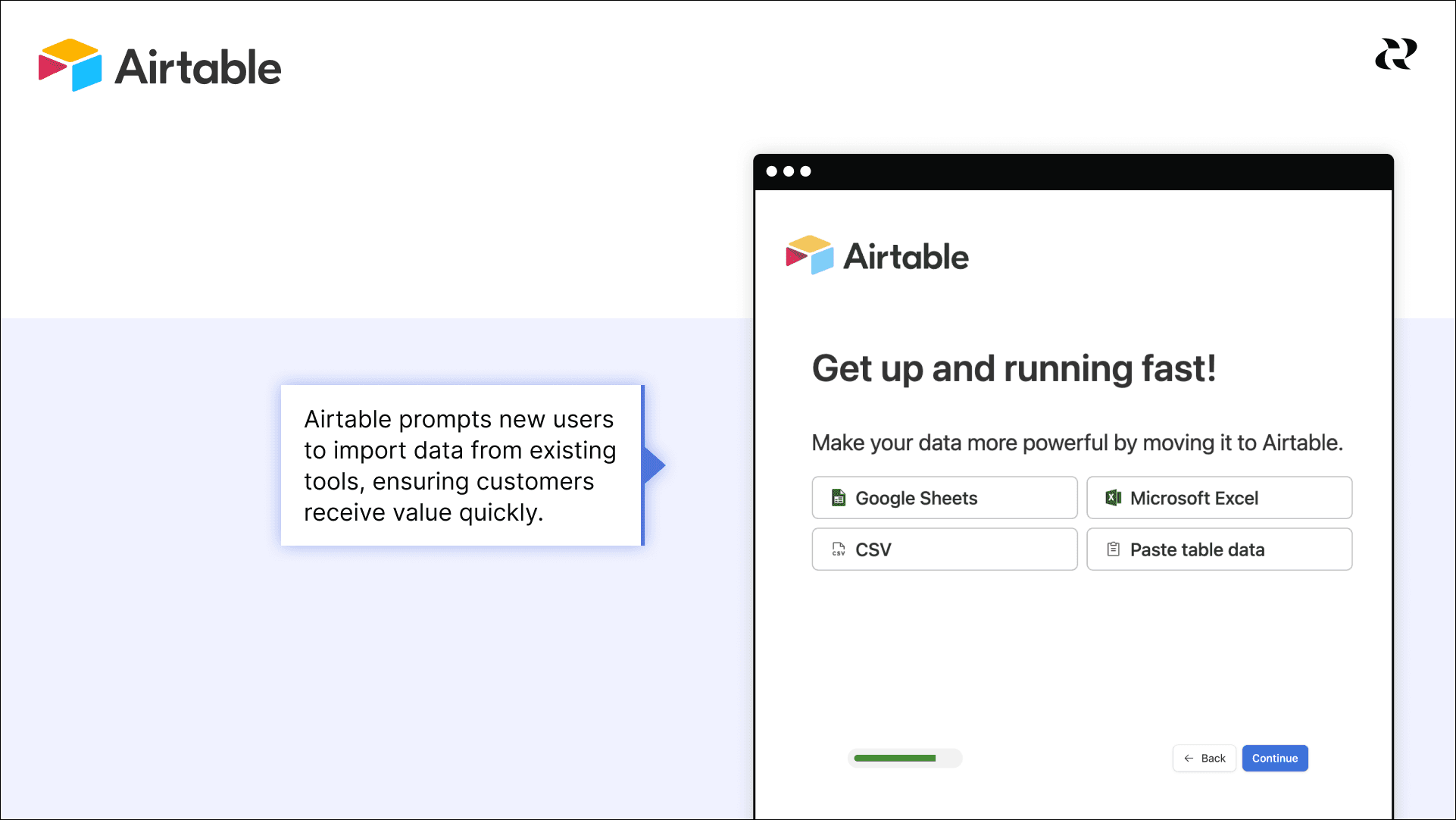Screen dimensions: 1456x820
Task: Pick the CSV import option
Action: (x=944, y=549)
